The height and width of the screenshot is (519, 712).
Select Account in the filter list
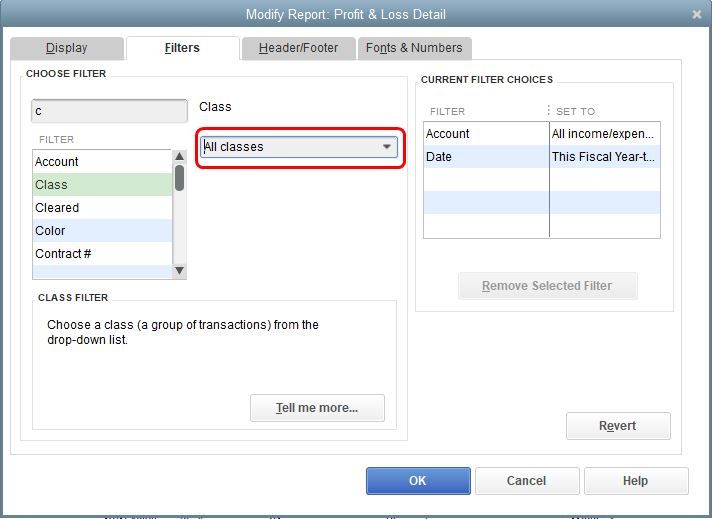tap(103, 162)
